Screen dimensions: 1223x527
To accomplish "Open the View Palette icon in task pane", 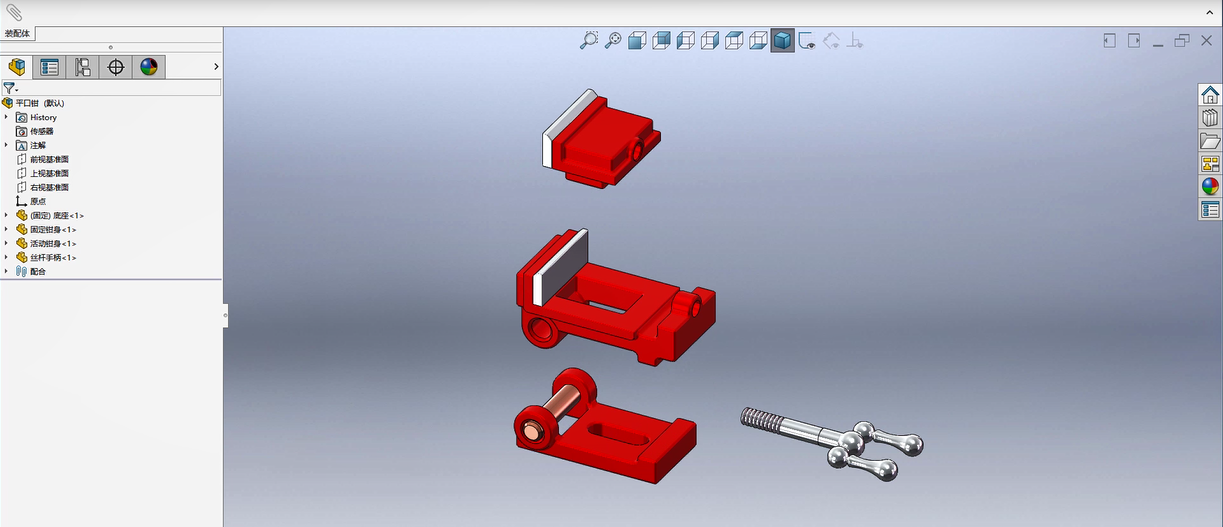I will click(1210, 164).
